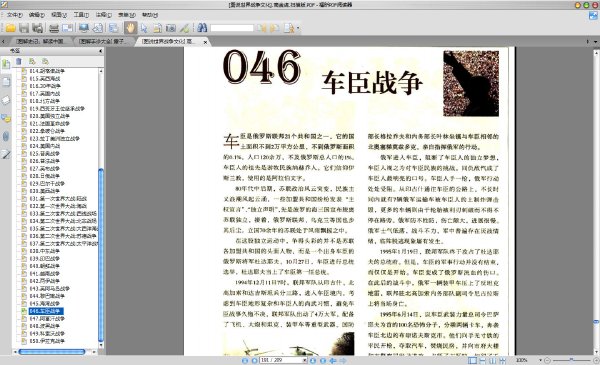Click the zoom slider handle
The width and height of the screenshot is (600, 365).
tap(571, 360)
